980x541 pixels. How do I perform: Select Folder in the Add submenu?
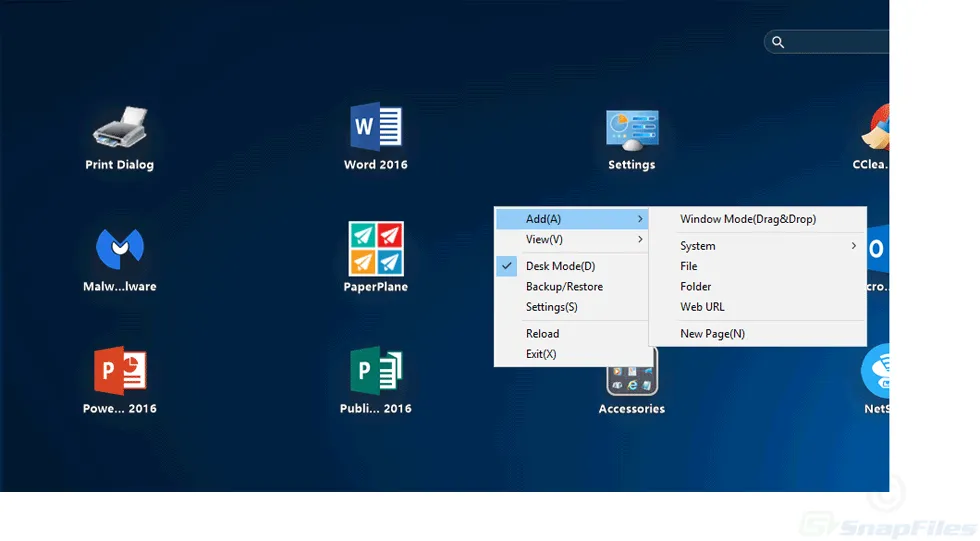tap(758, 287)
